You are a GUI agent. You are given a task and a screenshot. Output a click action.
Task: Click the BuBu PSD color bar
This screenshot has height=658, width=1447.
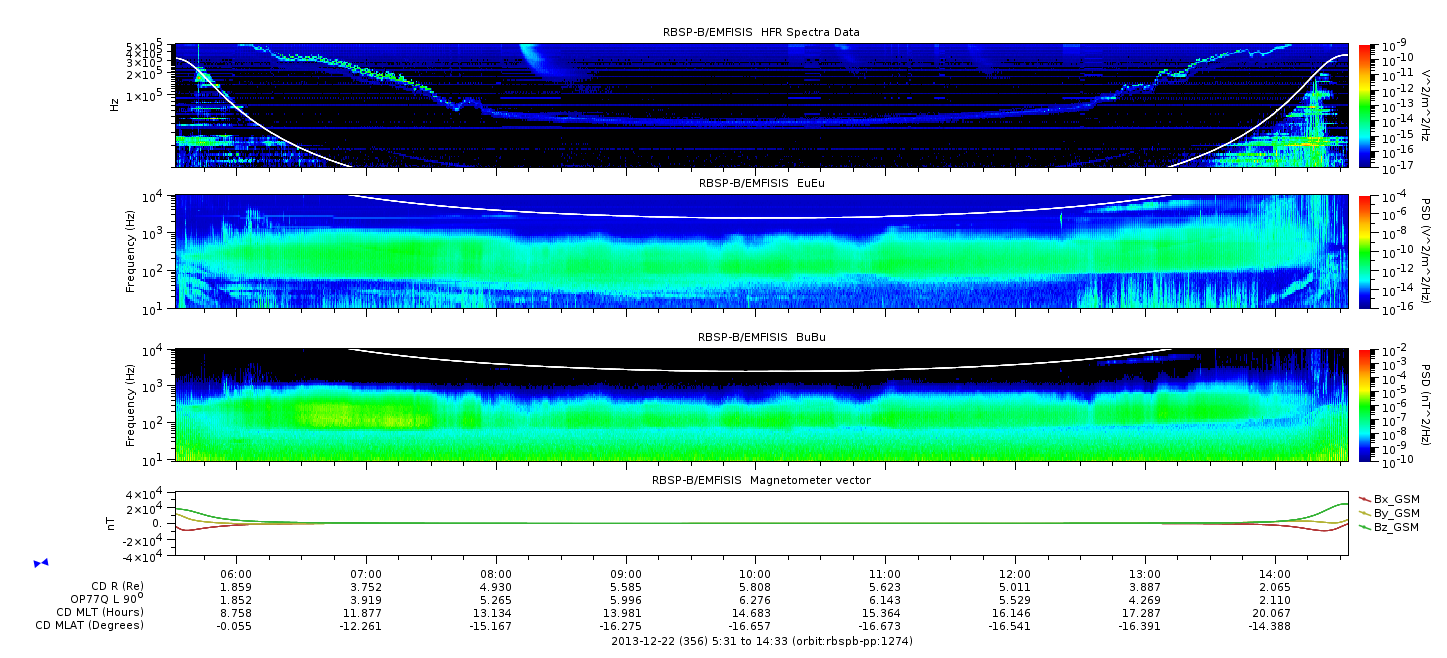click(1365, 404)
